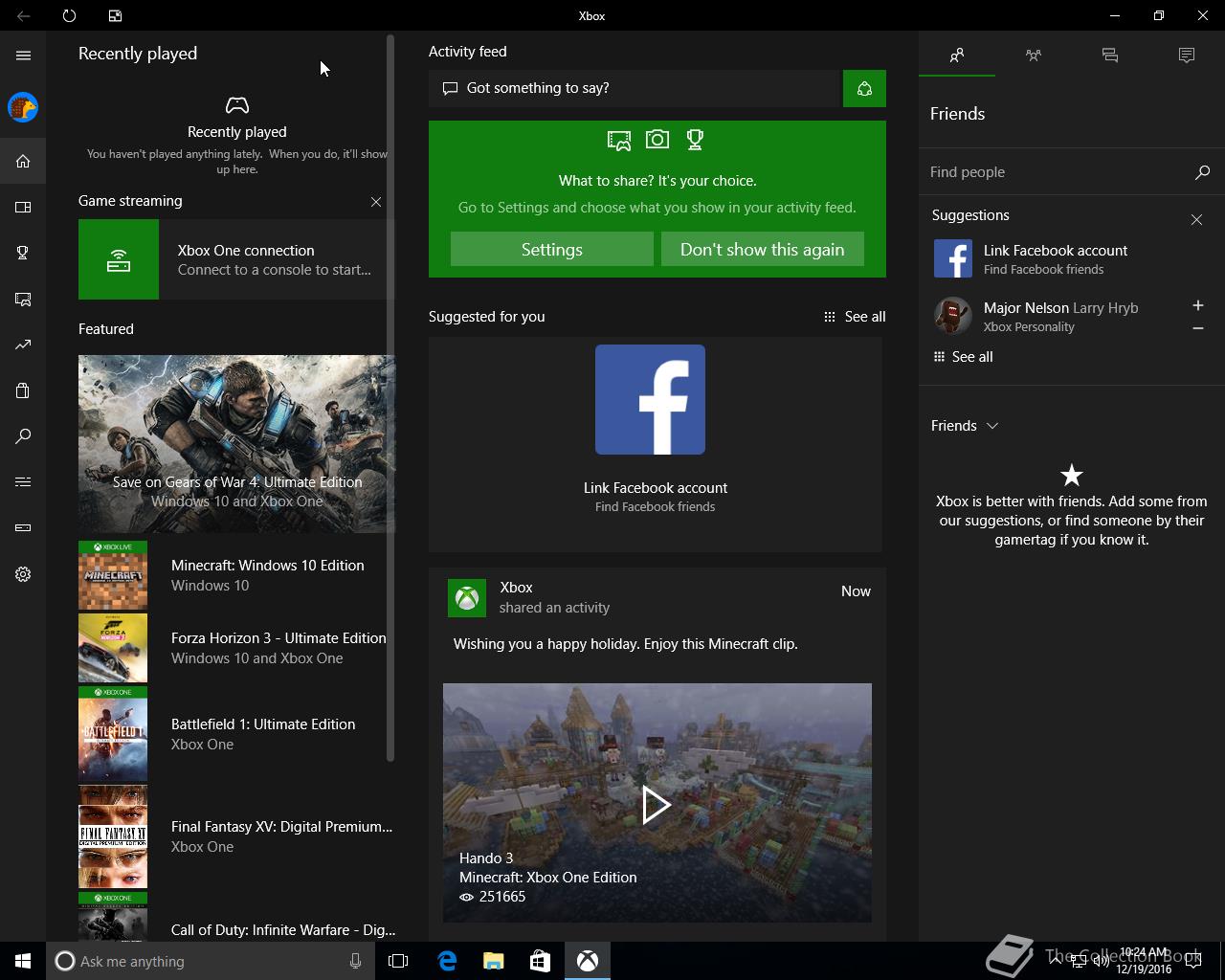This screenshot has height=980, width=1225.
Task: Click See all in Suggested for you
Action: coord(855,317)
